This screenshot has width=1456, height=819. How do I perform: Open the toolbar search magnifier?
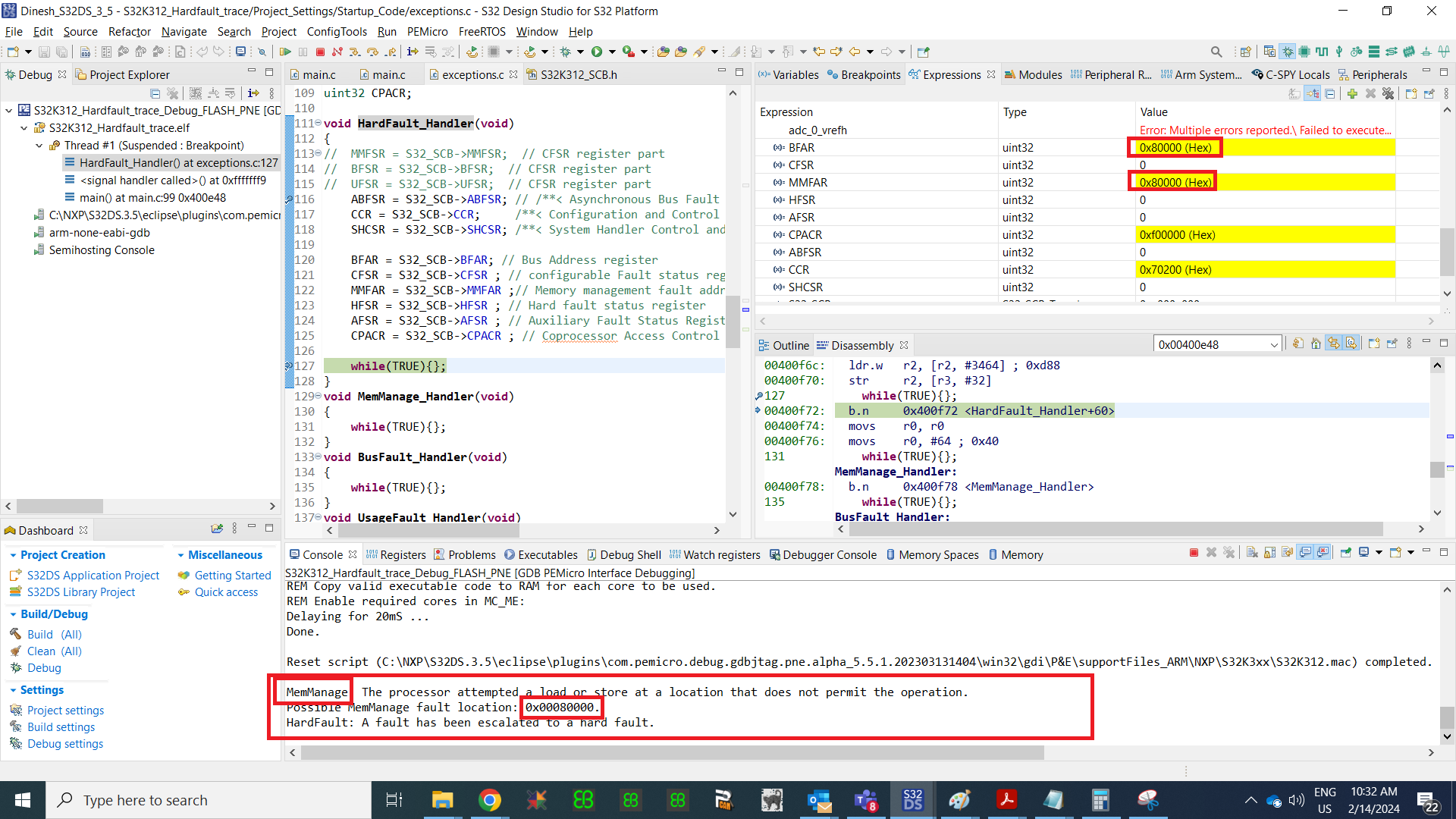click(1216, 52)
